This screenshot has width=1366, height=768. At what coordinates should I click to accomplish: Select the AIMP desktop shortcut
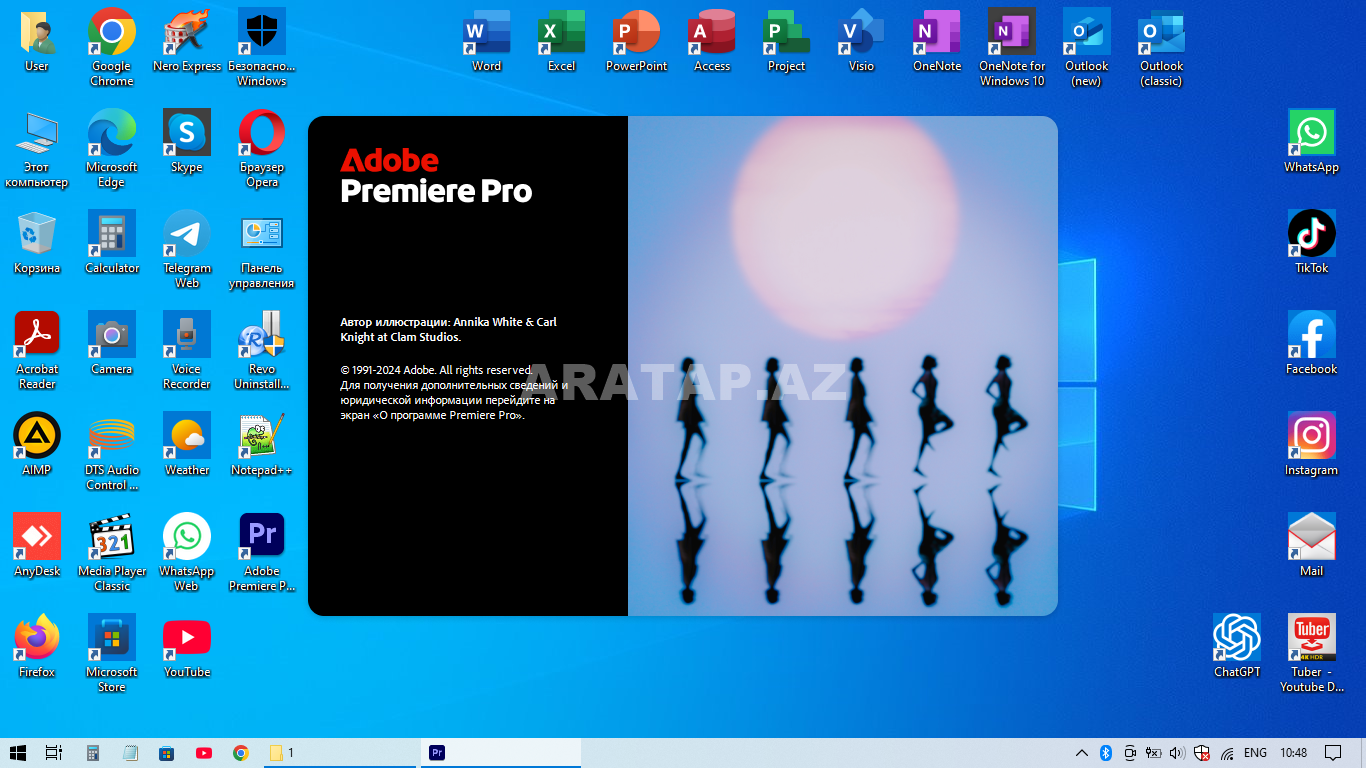[x=37, y=444]
